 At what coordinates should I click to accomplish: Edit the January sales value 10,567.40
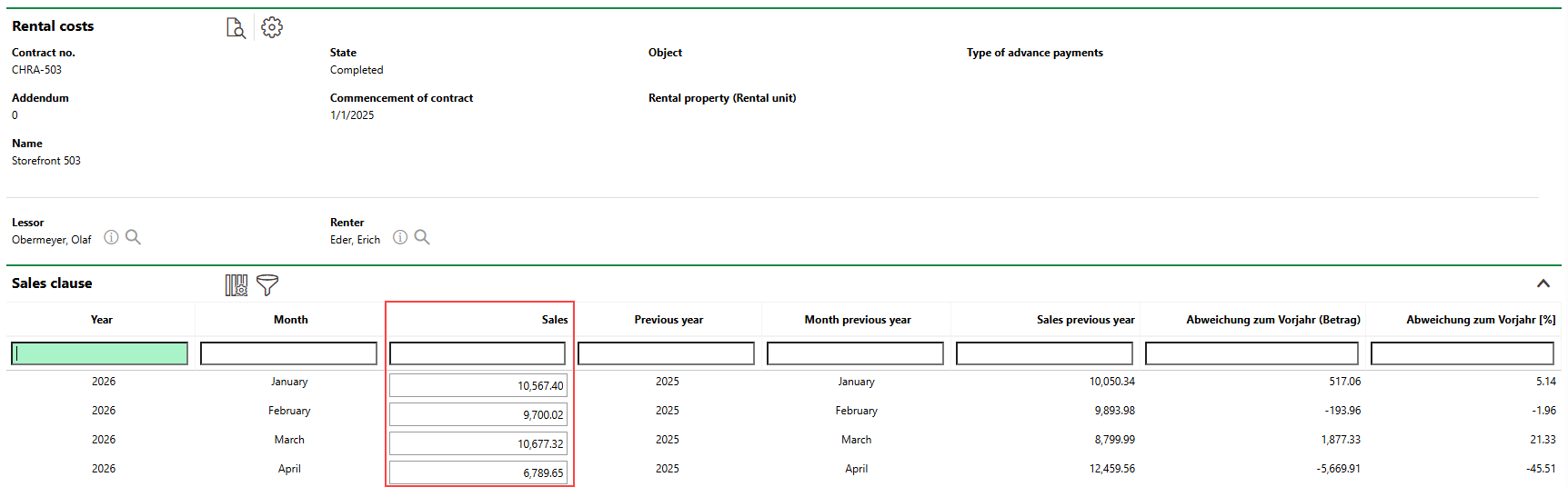478,385
